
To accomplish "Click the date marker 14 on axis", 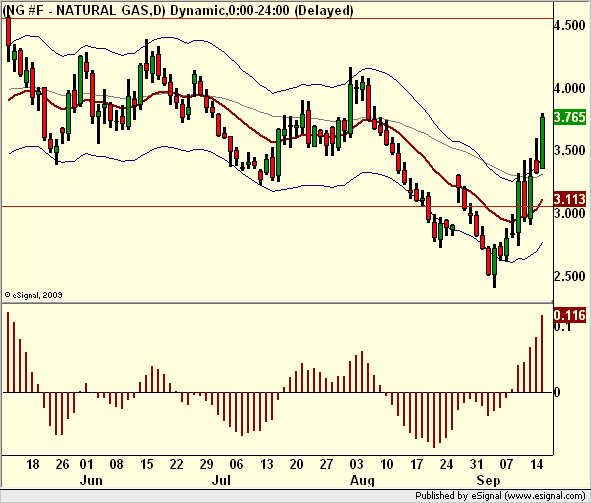I will [x=537, y=464].
